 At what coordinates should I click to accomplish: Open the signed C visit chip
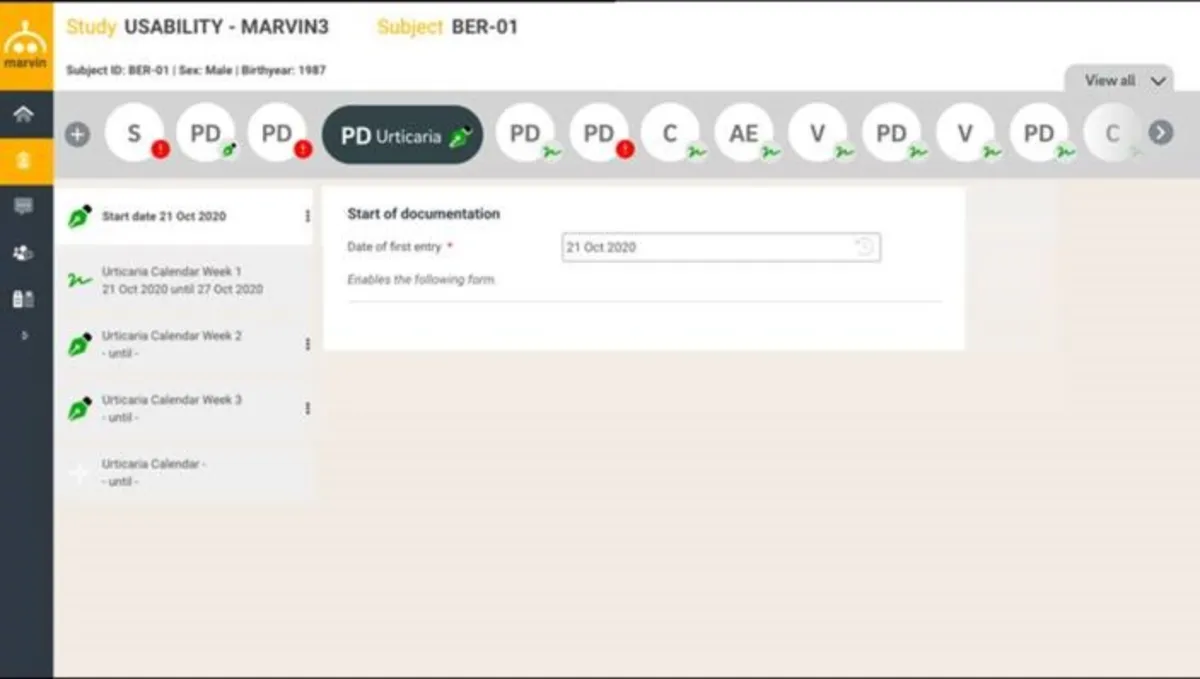coord(671,133)
